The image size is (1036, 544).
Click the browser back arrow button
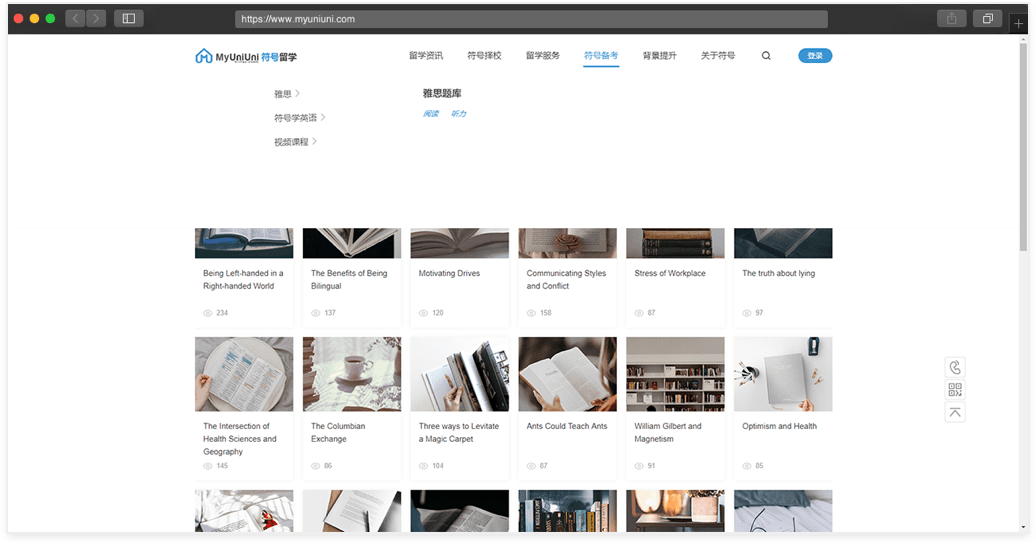[75, 18]
